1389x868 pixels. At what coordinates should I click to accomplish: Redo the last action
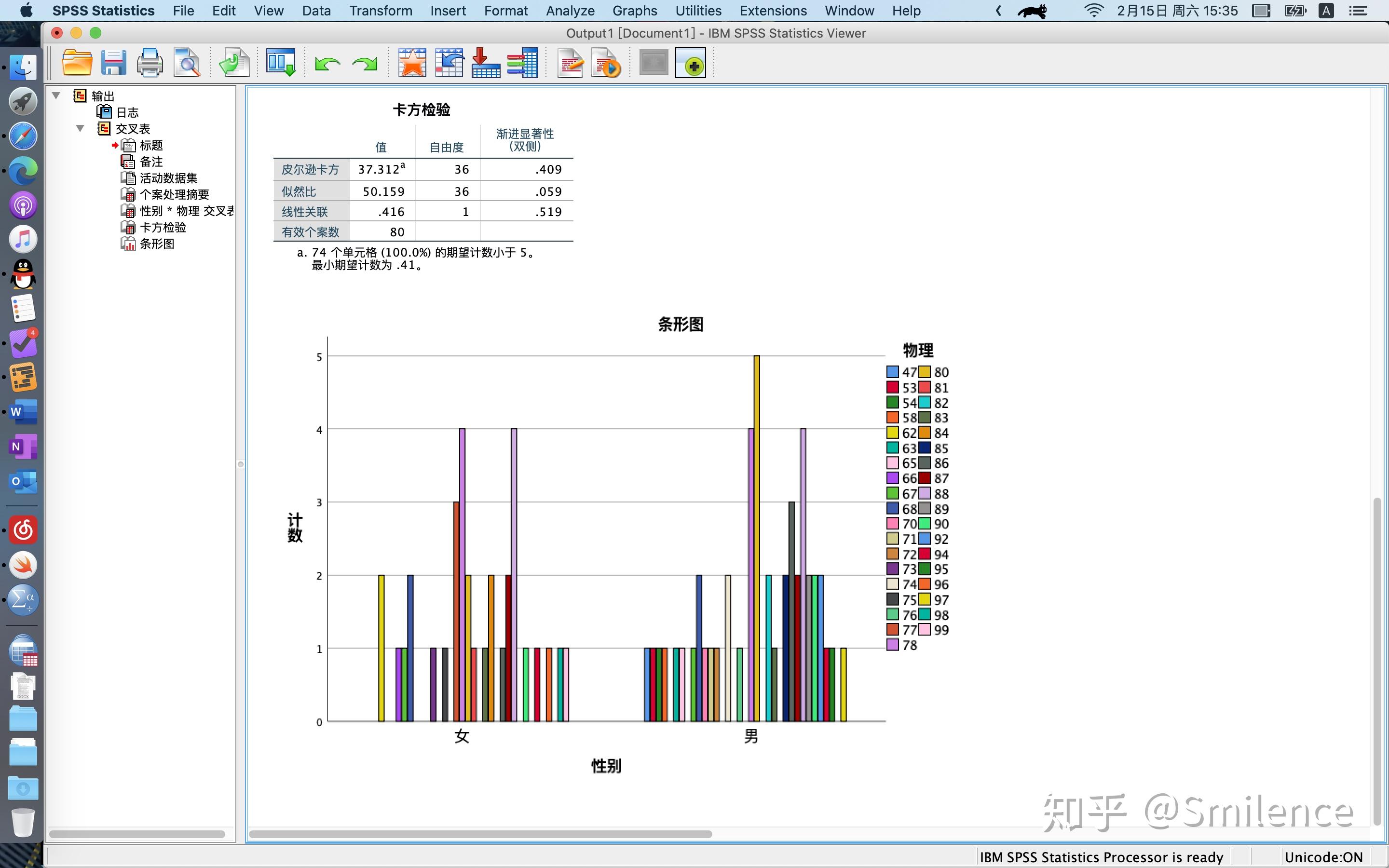365,63
